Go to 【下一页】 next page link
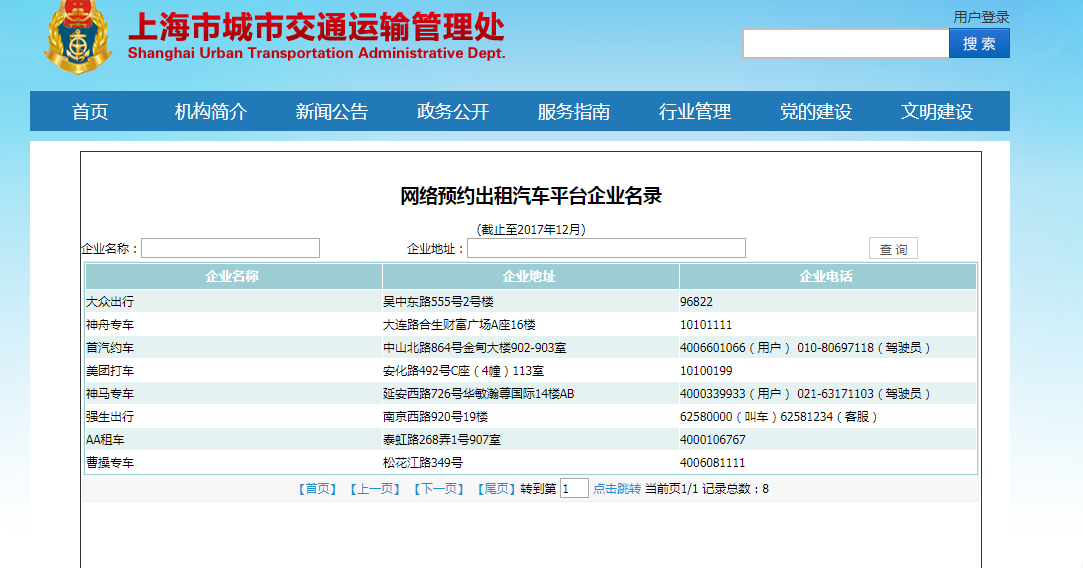The width and height of the screenshot is (1083, 568). [439, 489]
